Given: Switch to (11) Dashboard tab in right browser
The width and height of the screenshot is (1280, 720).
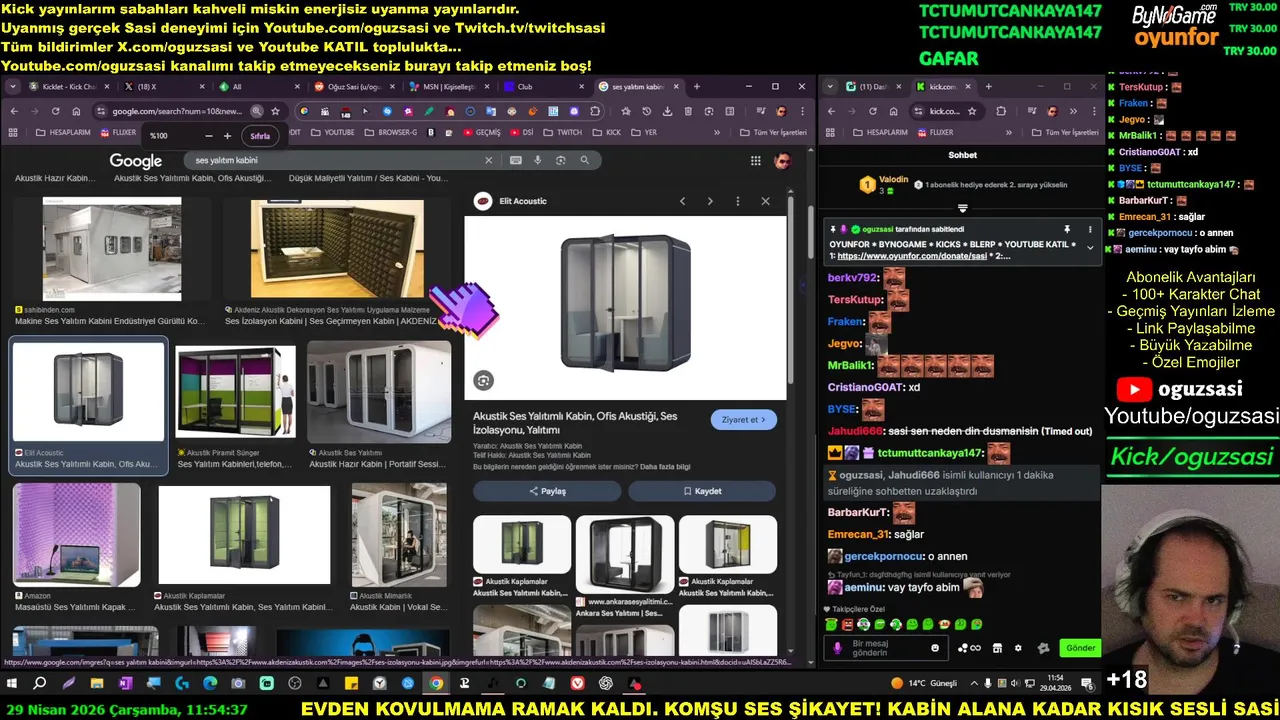Looking at the screenshot, I should (x=873, y=87).
